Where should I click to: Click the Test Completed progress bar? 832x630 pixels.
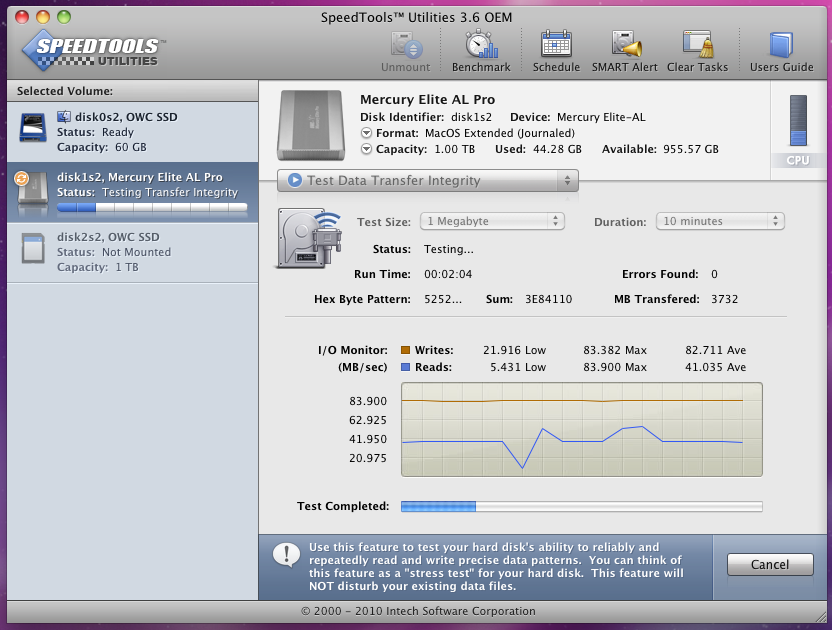(582, 506)
